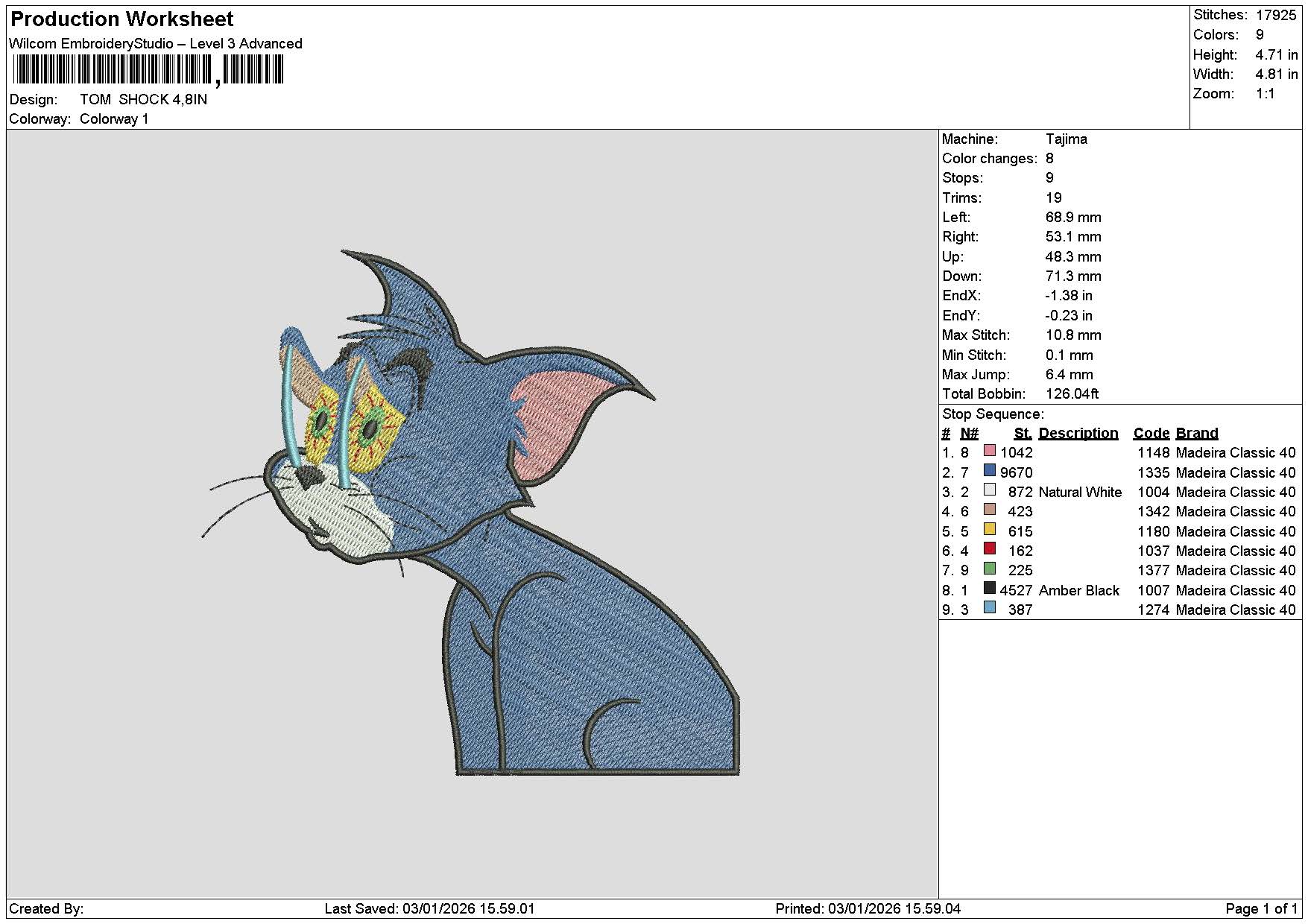Click the light blue swatch for thread 387

pyautogui.click(x=990, y=608)
